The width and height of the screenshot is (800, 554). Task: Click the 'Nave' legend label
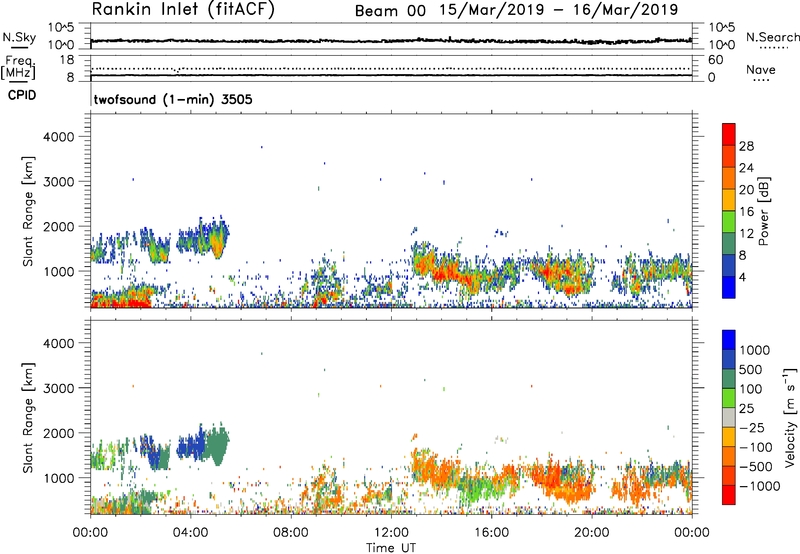point(760,69)
